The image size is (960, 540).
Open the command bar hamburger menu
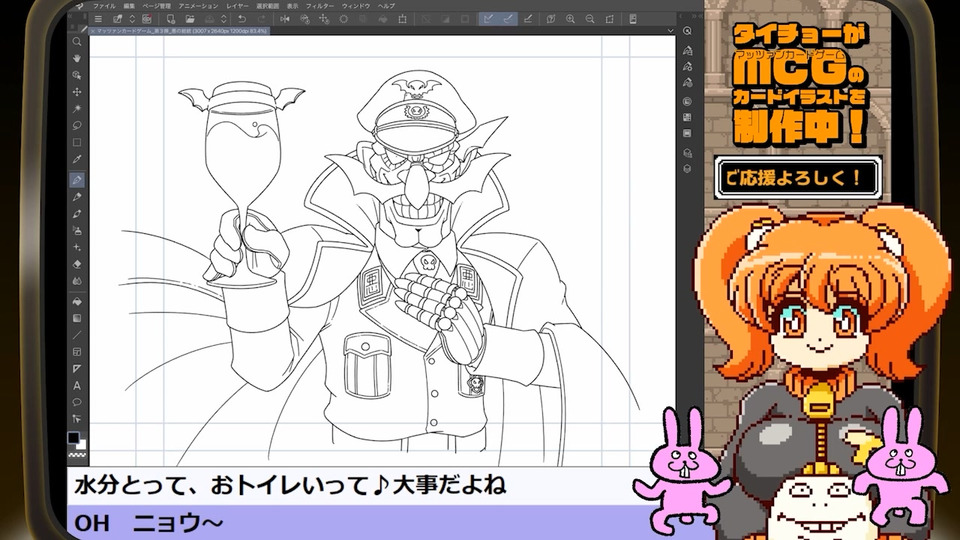pyautogui.click(x=98, y=19)
